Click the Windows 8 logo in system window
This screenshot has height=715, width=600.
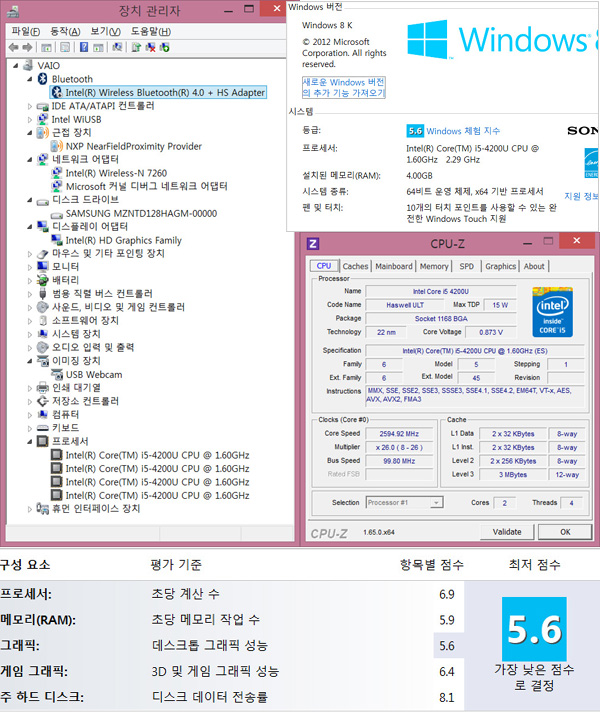coord(427,39)
